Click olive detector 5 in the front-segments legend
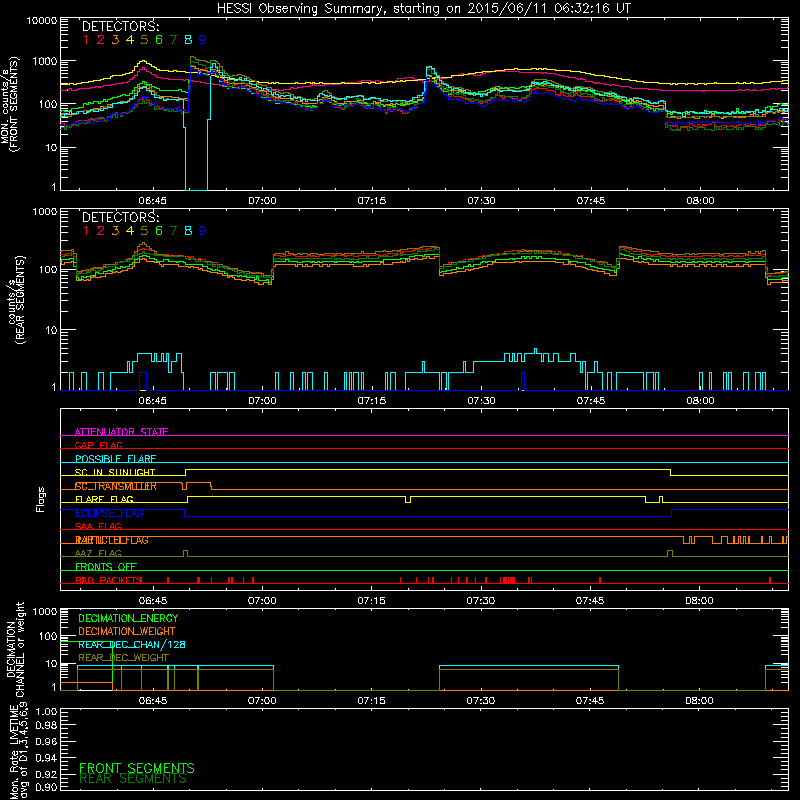The height and width of the screenshot is (800, 800). [x=144, y=40]
